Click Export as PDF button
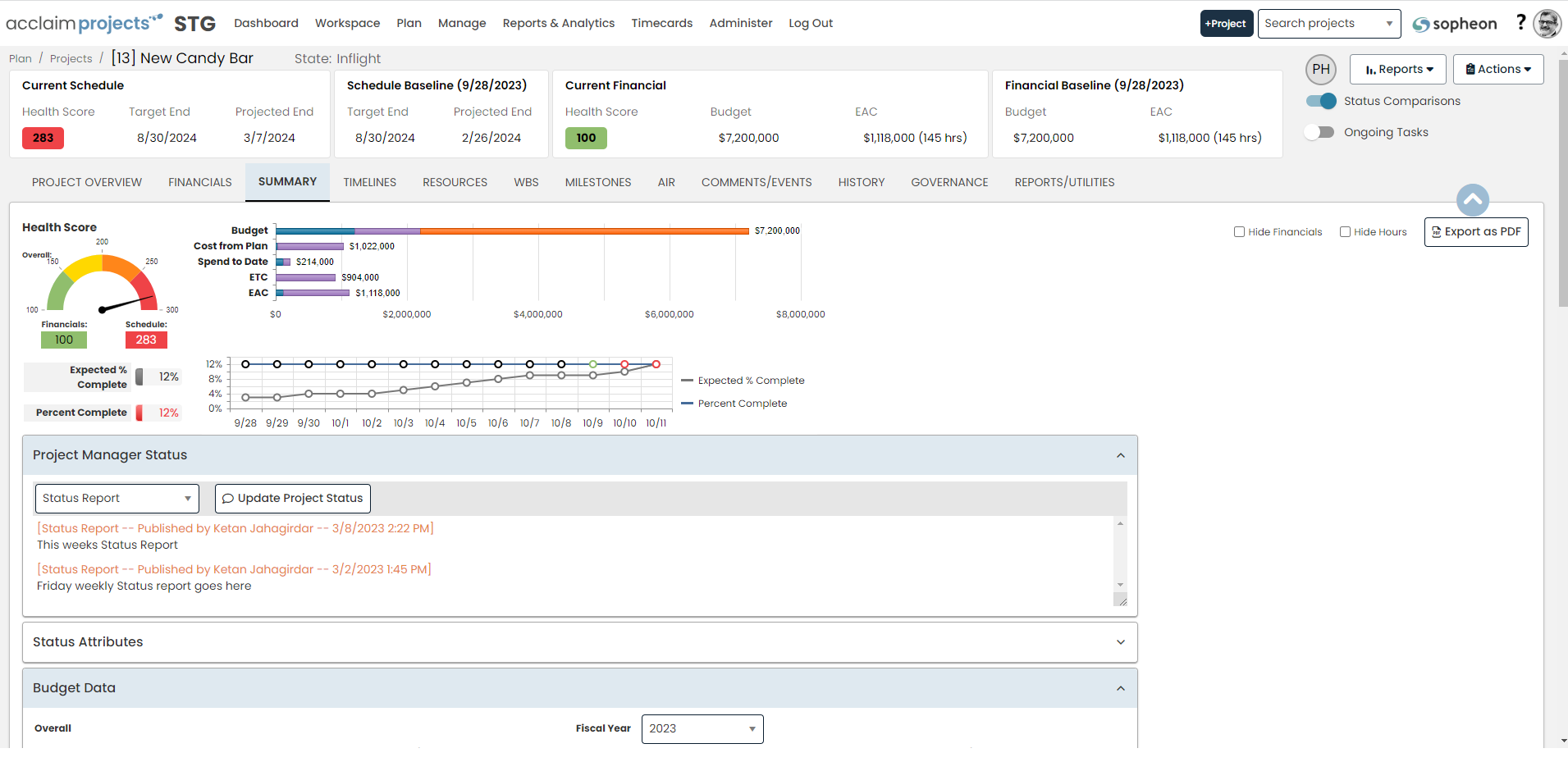Image resolution: width=1568 pixels, height=762 pixels. click(1475, 232)
